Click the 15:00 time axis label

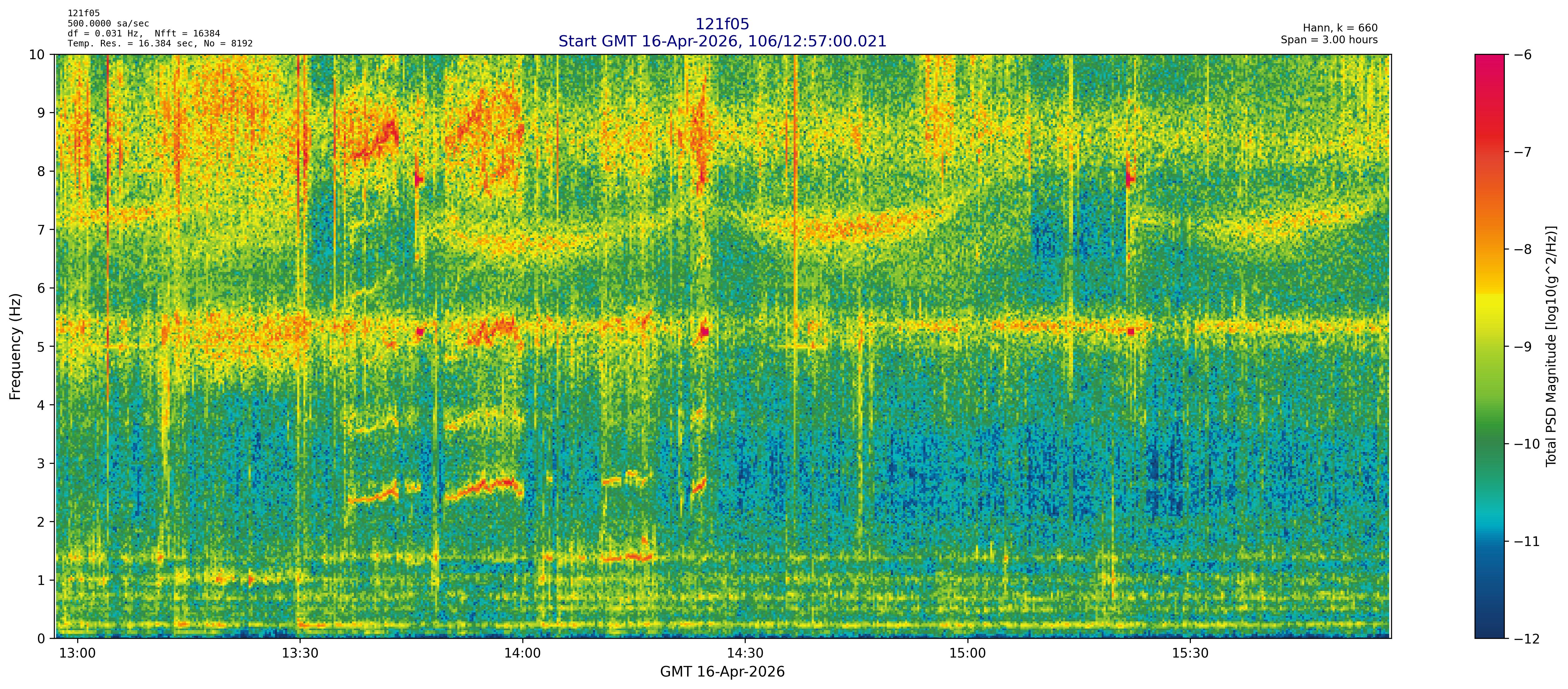coord(967,654)
